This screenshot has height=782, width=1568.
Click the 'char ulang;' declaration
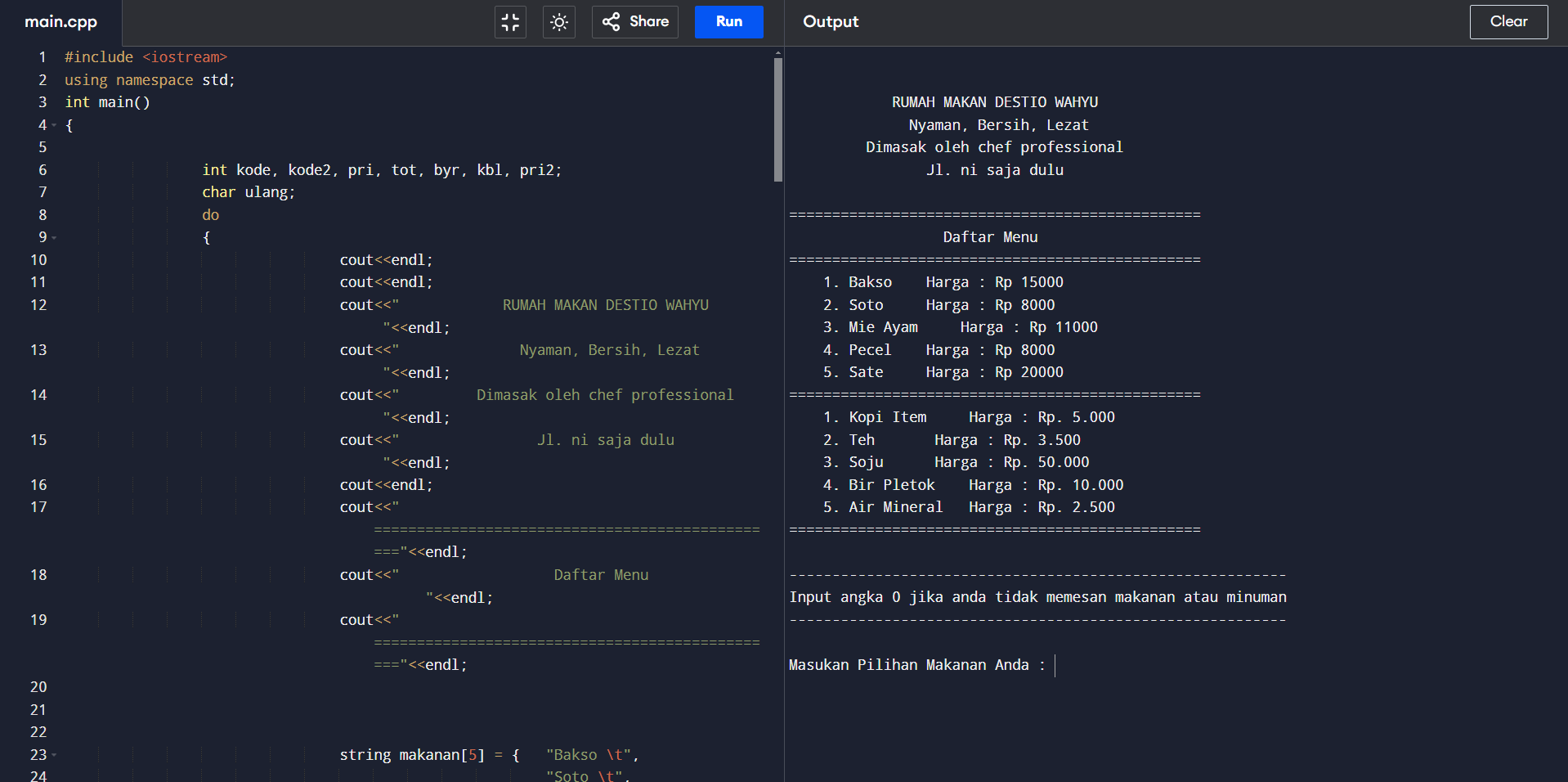pos(249,192)
